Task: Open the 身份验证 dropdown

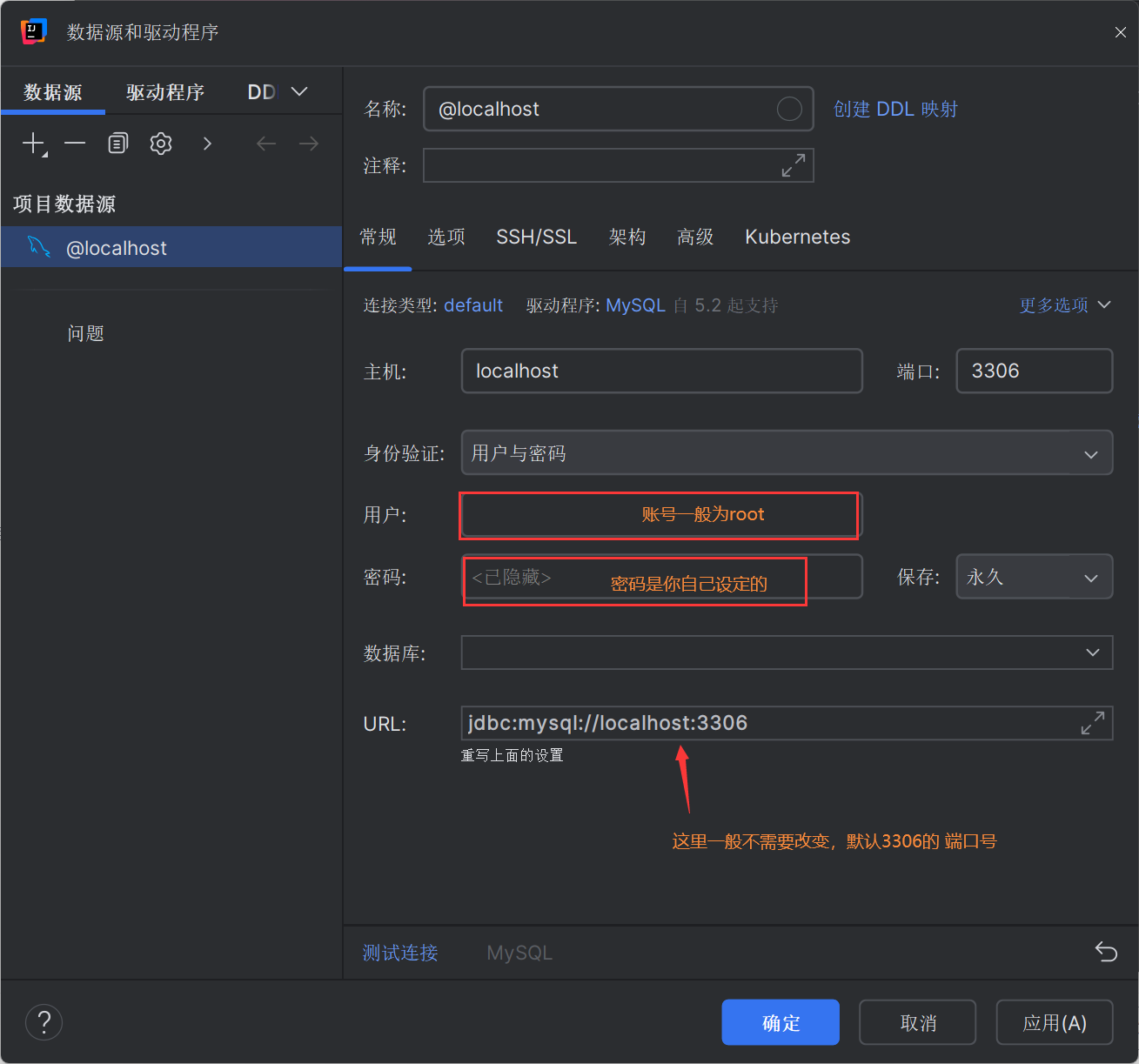Action: 787,453
